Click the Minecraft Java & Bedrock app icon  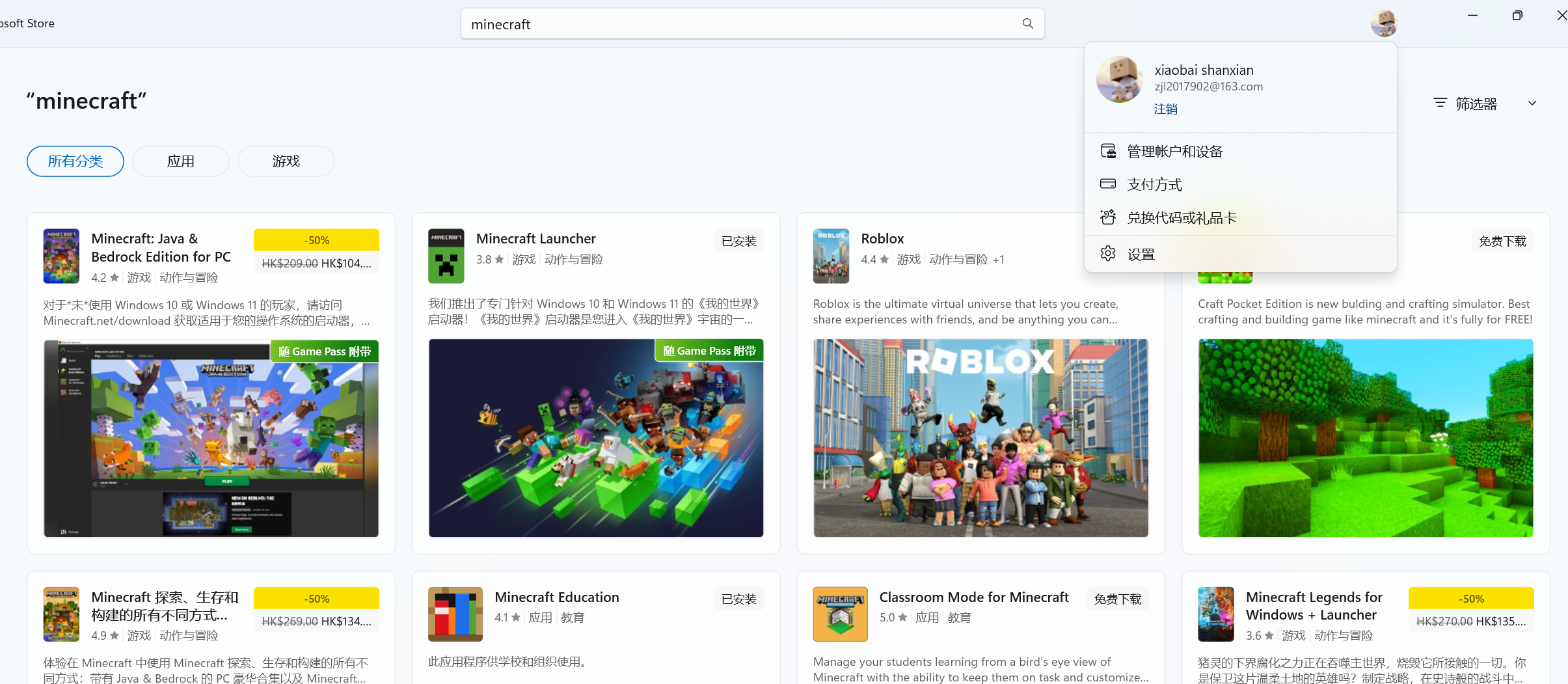(x=61, y=256)
